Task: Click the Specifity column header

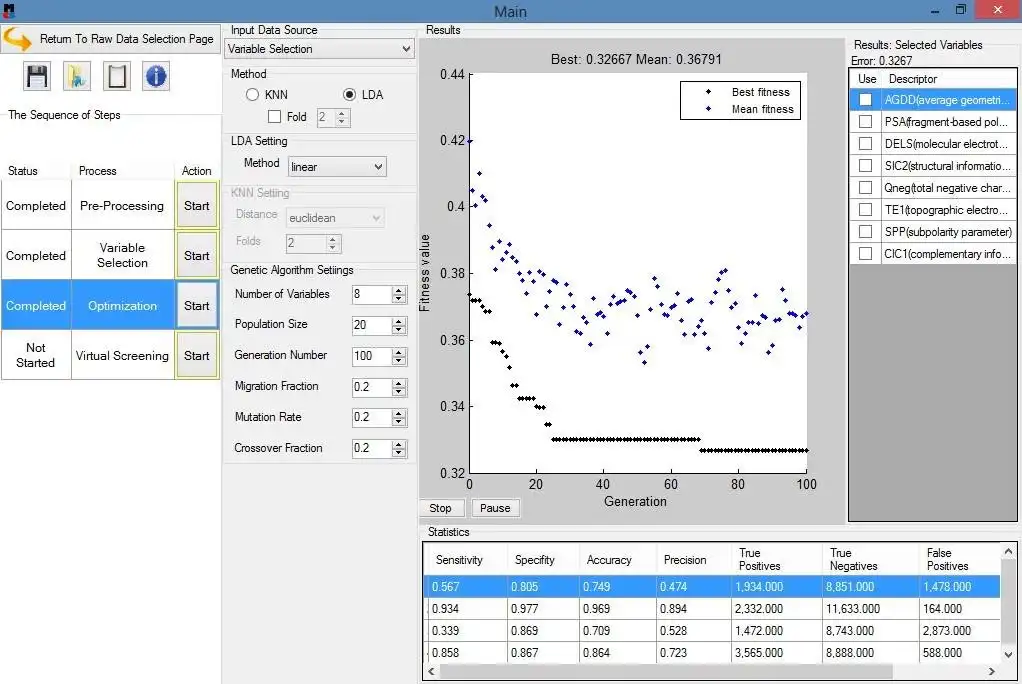Action: click(542, 559)
